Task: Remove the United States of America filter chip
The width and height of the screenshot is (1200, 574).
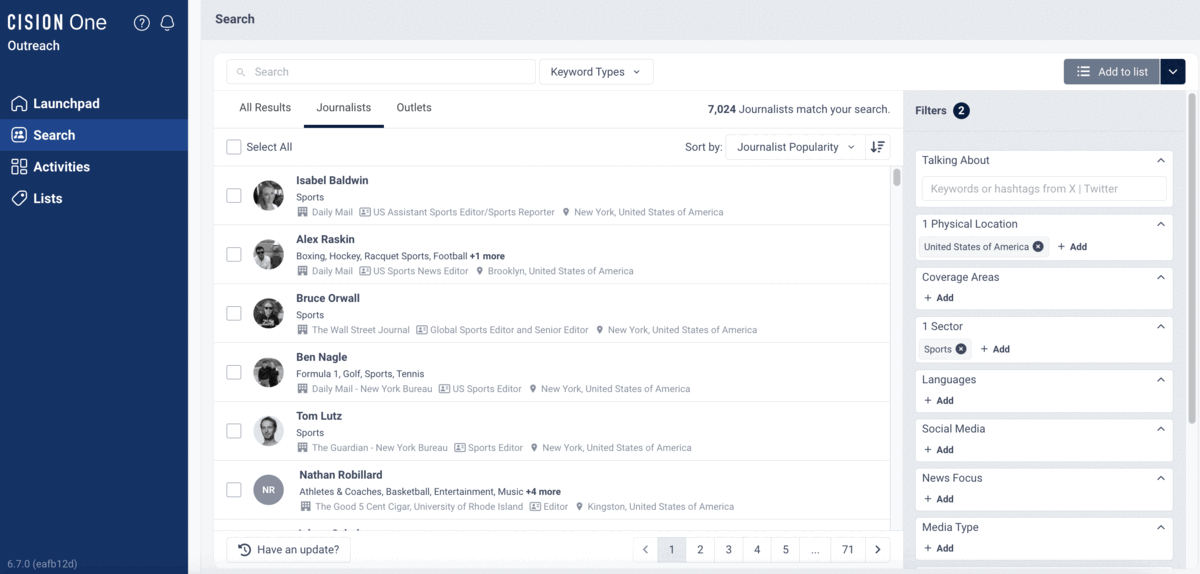Action: [x=1038, y=247]
